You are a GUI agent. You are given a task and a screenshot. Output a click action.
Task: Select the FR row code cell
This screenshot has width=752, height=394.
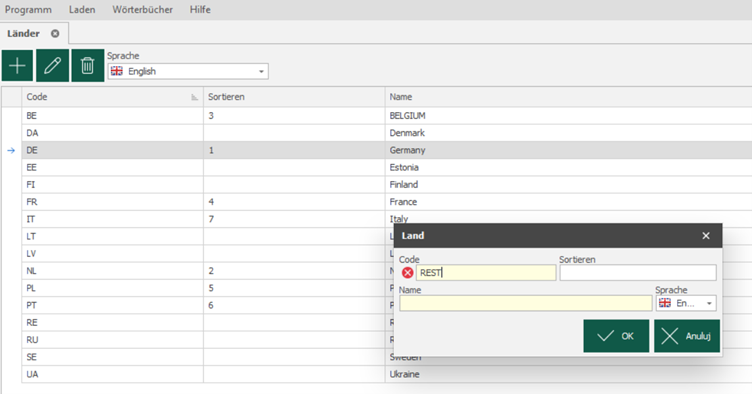(x=112, y=202)
